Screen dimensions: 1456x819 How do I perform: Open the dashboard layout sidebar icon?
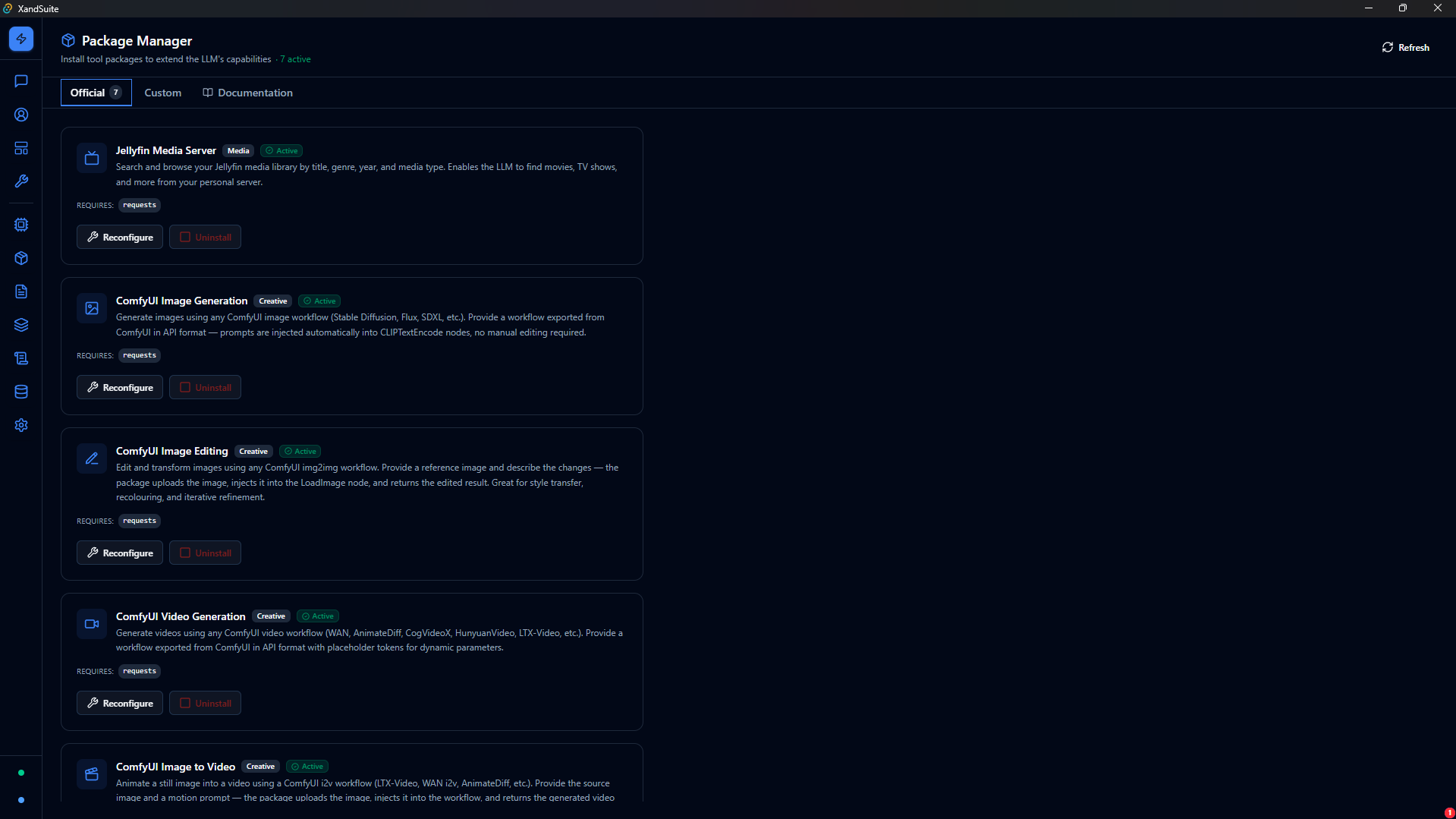pyautogui.click(x=20, y=148)
